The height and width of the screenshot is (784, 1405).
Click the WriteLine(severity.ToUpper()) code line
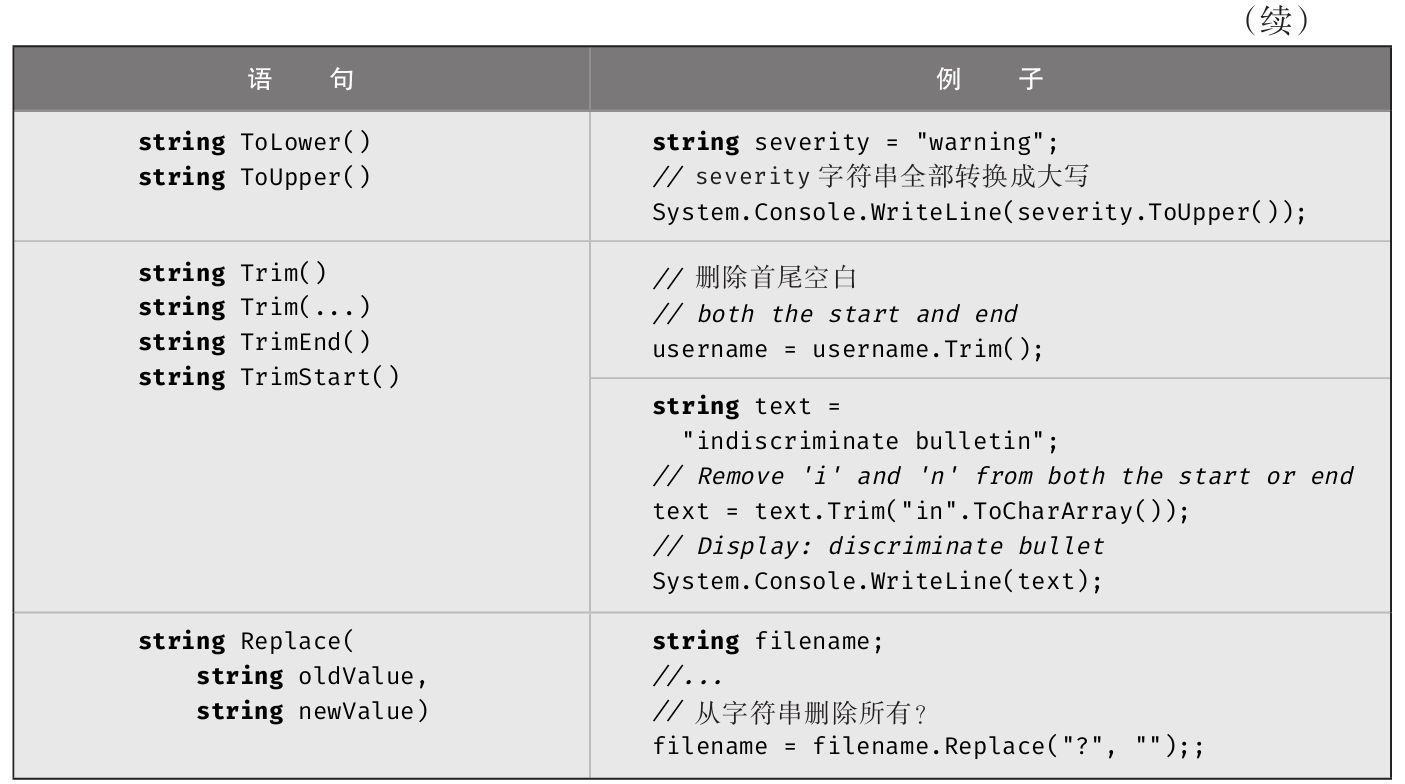[x=979, y=212]
